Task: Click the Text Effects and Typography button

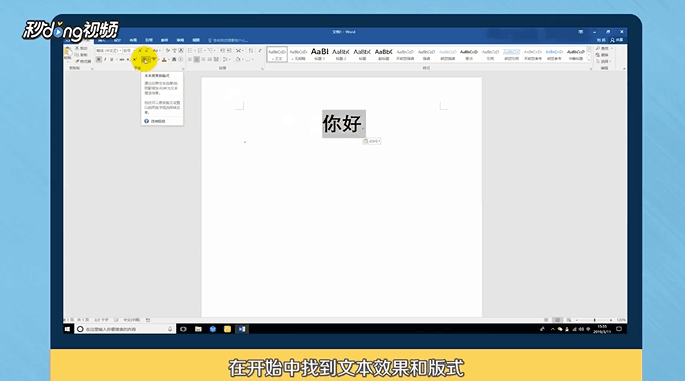Action: (x=145, y=59)
